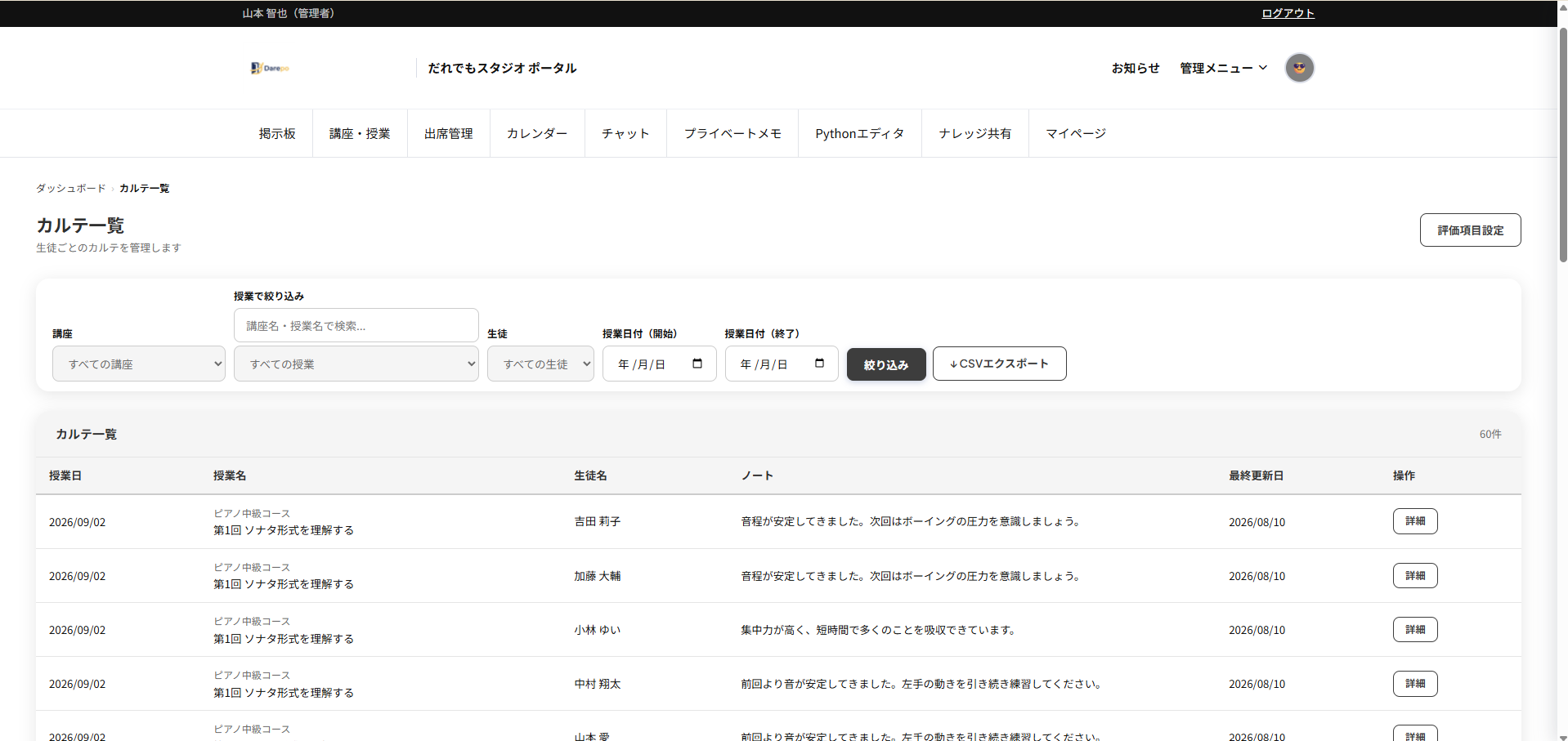Open 詳細 for 小林 ゆい's row
Image resolution: width=1568 pixels, height=741 pixels.
tap(1415, 630)
